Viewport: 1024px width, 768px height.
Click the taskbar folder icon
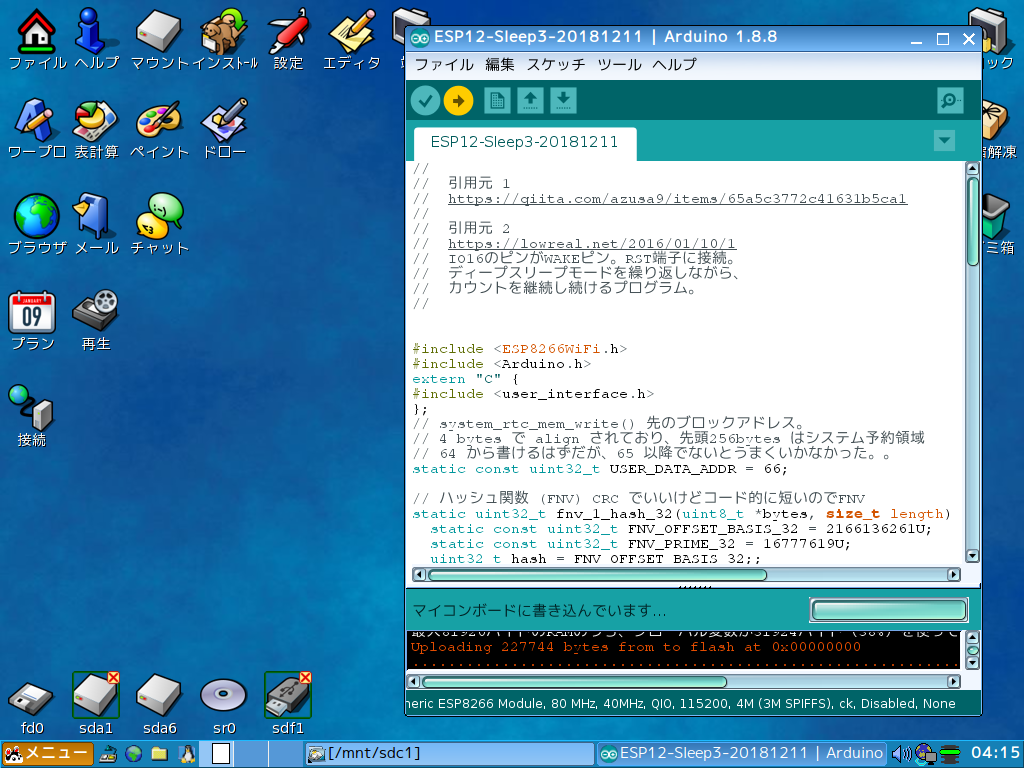click(x=159, y=754)
